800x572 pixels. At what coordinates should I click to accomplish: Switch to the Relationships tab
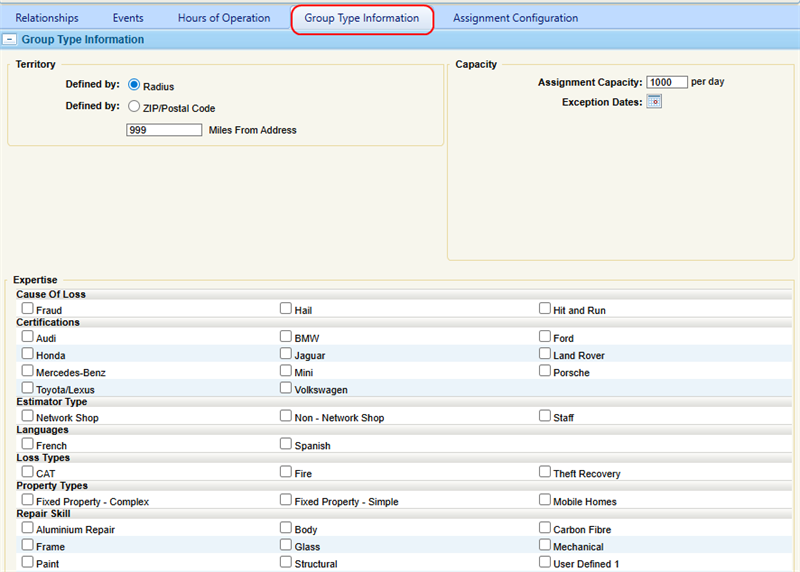(x=47, y=18)
